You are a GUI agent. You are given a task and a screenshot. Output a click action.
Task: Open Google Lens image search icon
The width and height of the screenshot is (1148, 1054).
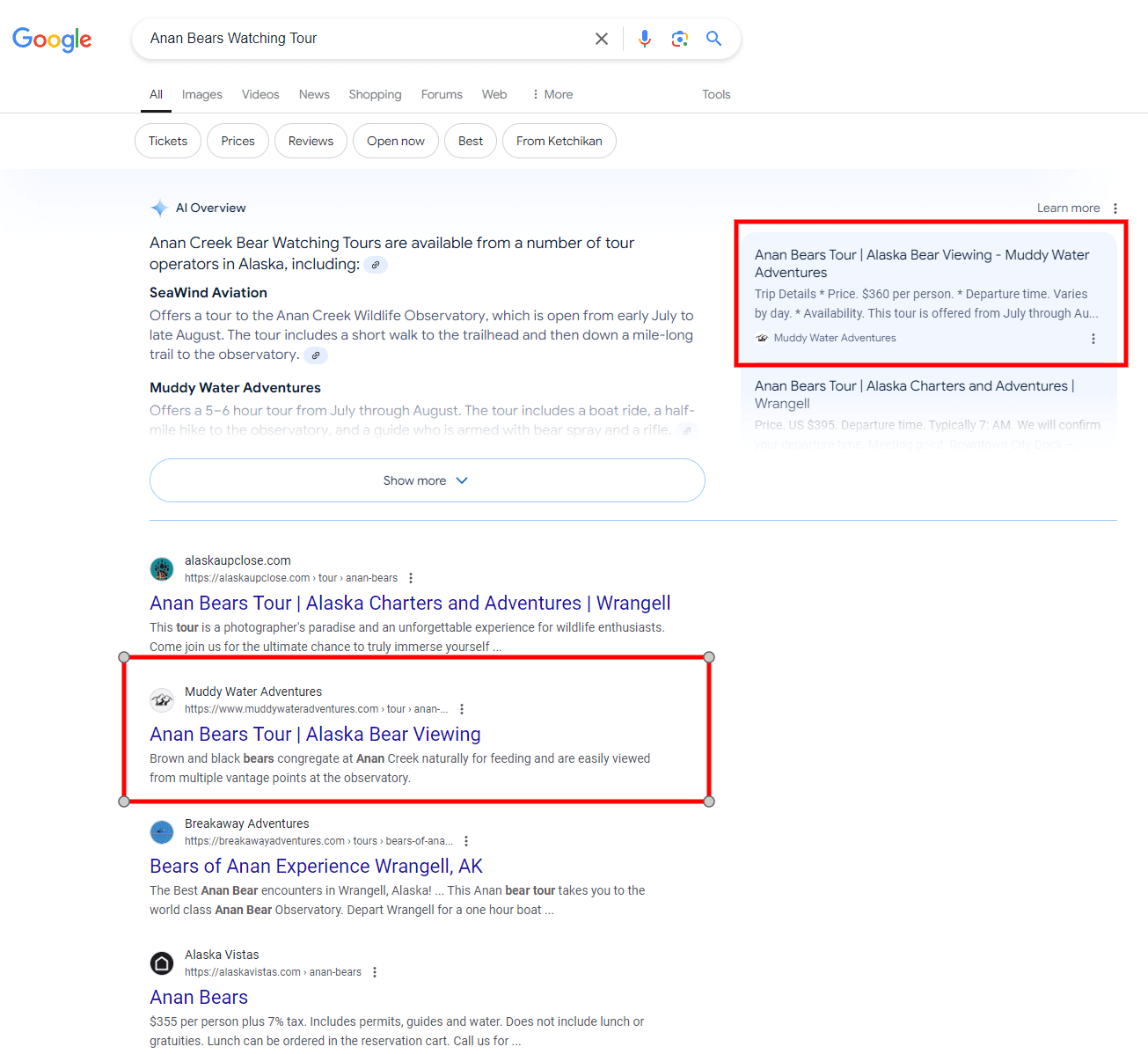coord(679,39)
